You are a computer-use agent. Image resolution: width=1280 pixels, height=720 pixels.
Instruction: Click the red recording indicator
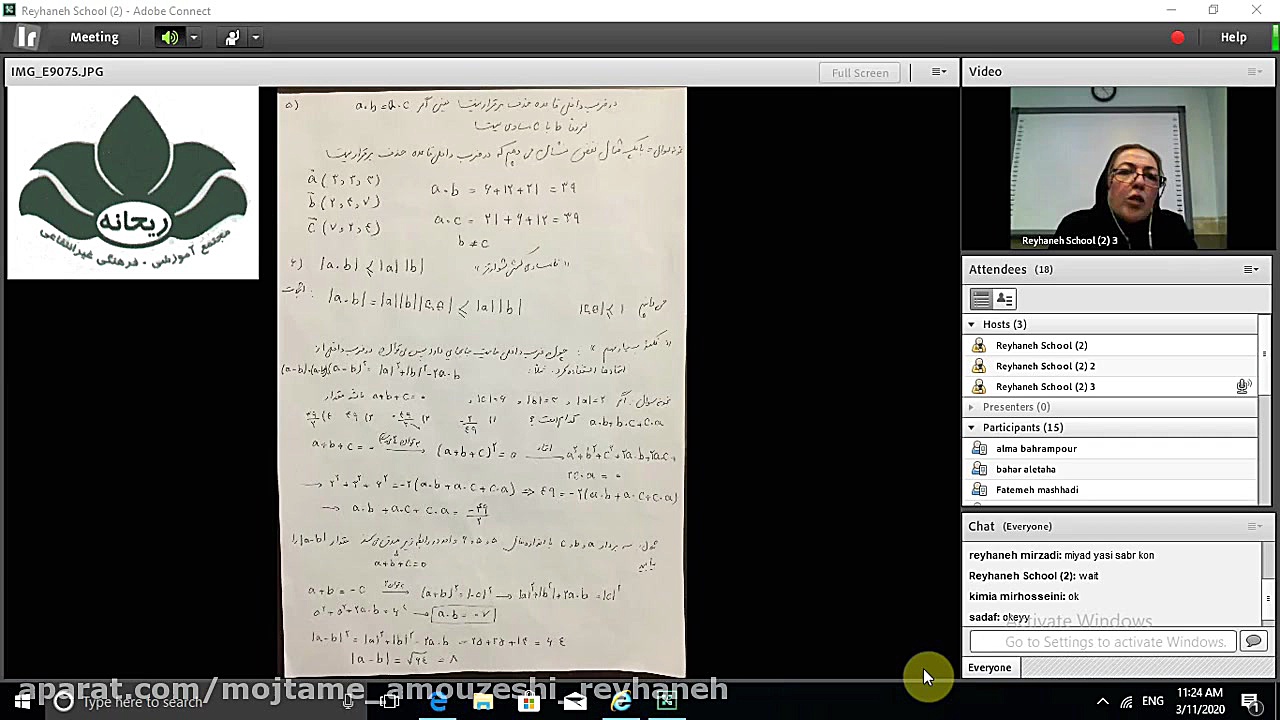(1177, 36)
